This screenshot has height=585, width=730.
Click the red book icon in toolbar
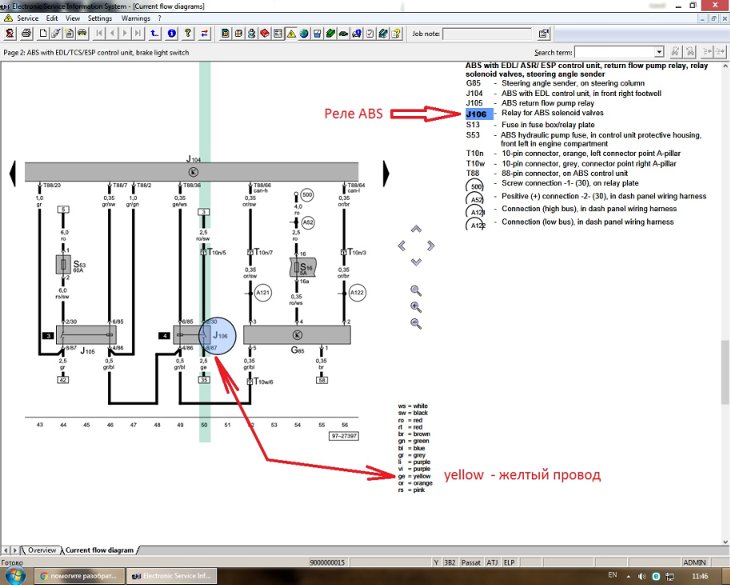coord(264,34)
